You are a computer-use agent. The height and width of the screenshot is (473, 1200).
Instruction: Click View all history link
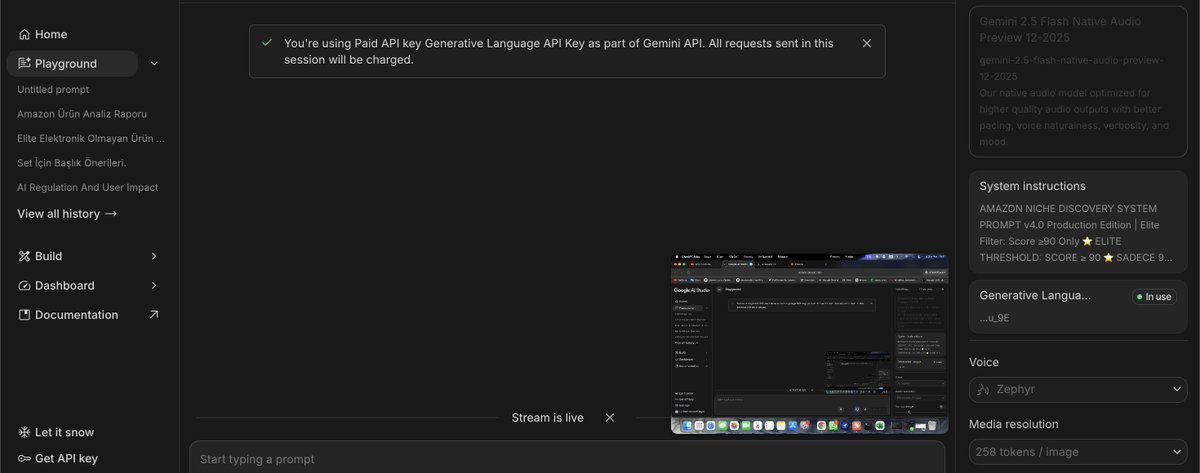coord(67,213)
